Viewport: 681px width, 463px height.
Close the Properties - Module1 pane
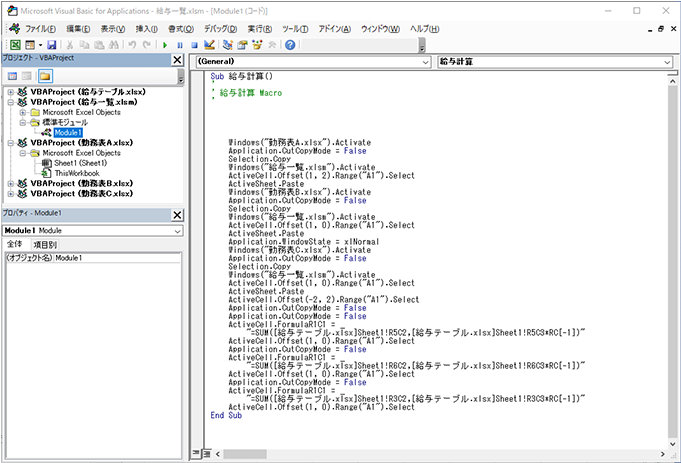point(178,215)
